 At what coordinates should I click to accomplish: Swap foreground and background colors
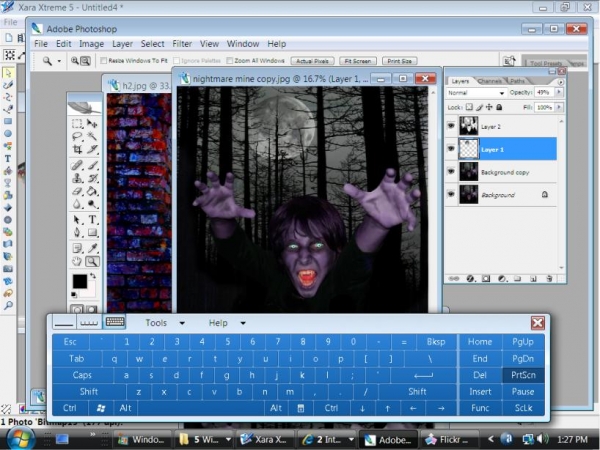(93, 276)
